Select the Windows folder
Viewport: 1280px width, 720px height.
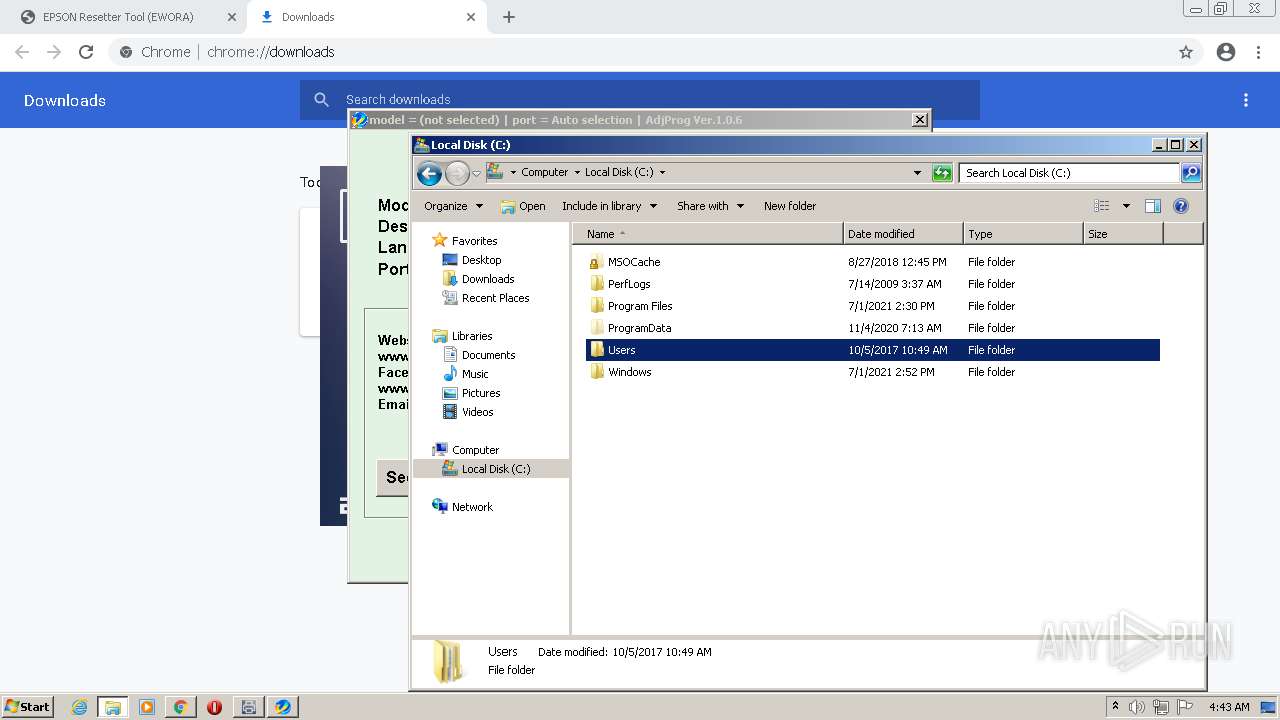click(629, 372)
